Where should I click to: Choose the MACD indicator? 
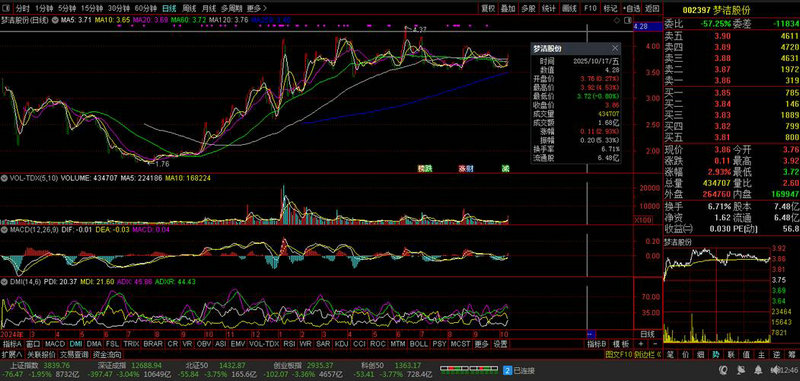(x=55, y=344)
